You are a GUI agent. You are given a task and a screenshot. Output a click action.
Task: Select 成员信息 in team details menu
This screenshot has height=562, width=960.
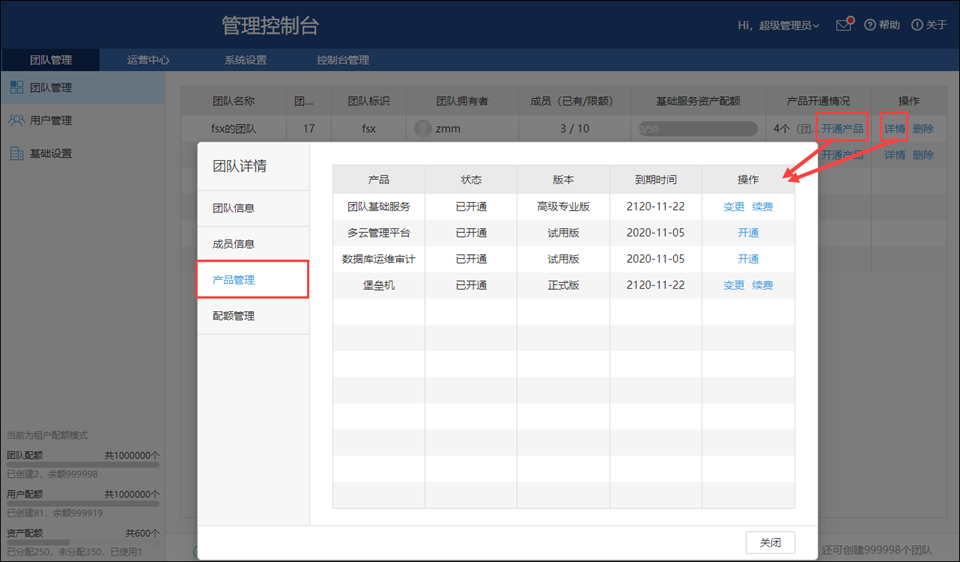pyautogui.click(x=234, y=244)
